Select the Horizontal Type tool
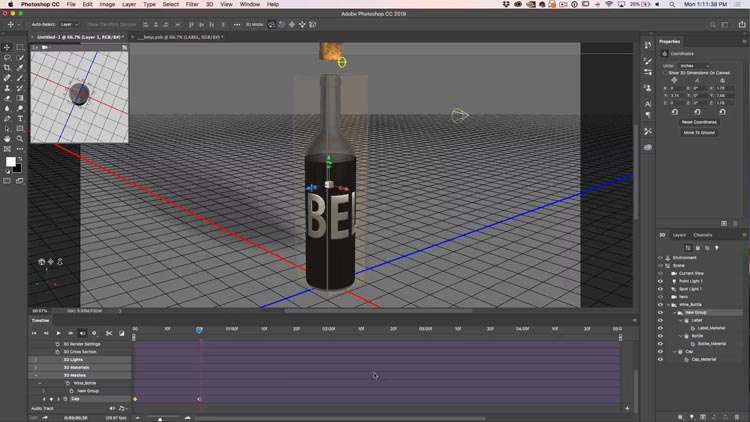Screen dimensions: 750x422 (x=20, y=118)
